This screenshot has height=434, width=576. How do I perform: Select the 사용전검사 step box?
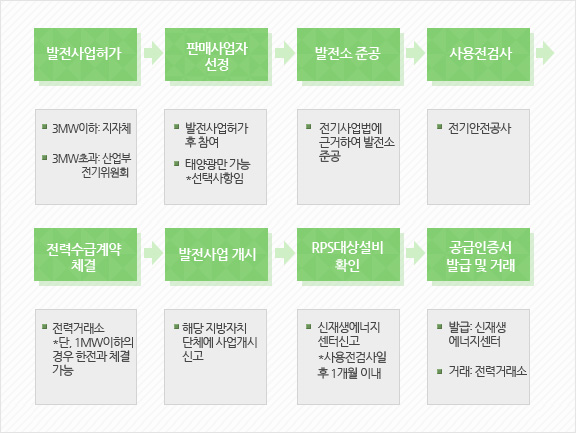click(478, 54)
